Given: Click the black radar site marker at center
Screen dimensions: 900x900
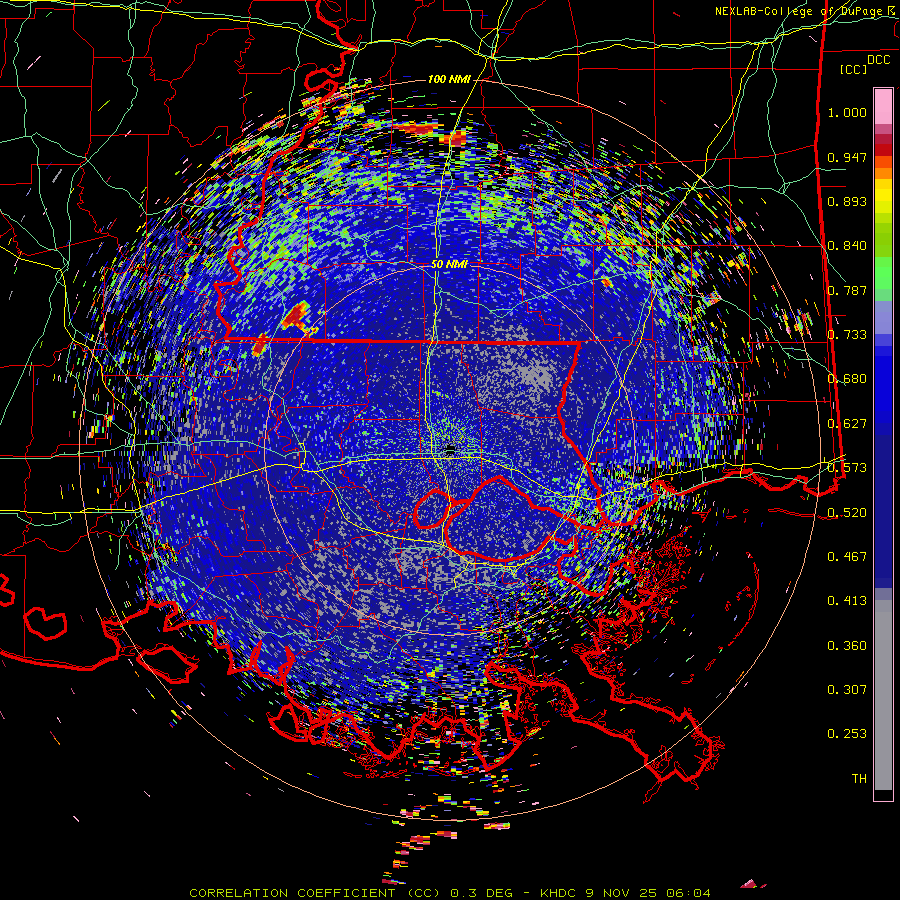Looking at the screenshot, I should click(451, 449).
